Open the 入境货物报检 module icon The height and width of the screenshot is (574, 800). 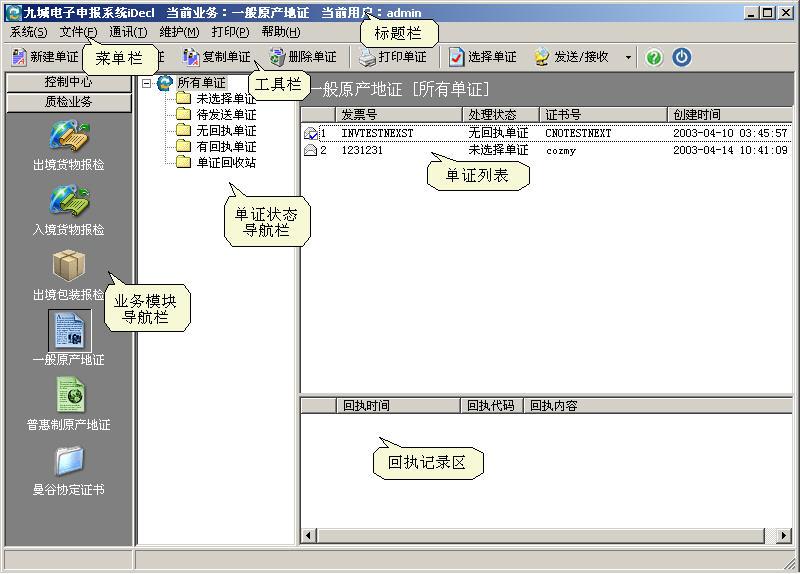[68, 201]
